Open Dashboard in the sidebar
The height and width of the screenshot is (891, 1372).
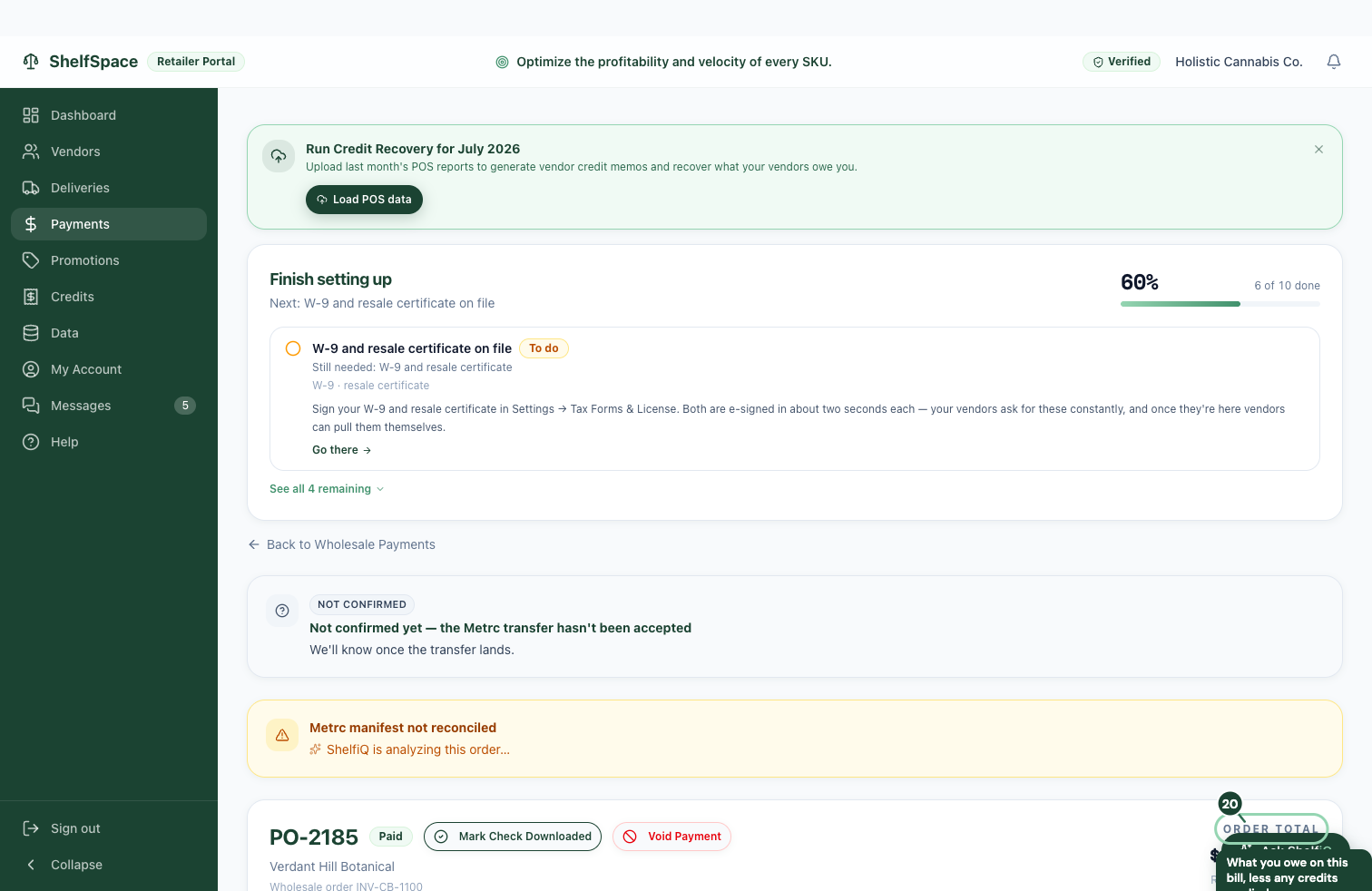coord(109,115)
